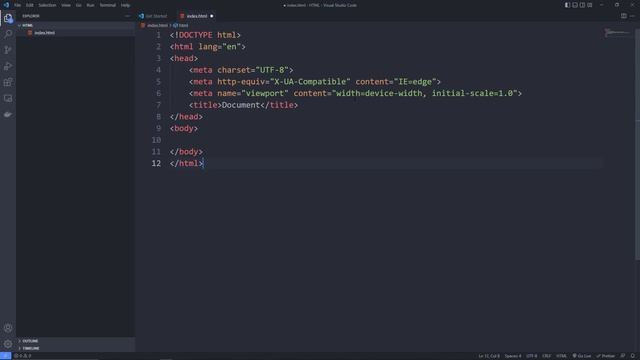Open the File menu
640x360 pixels.
point(18,5)
